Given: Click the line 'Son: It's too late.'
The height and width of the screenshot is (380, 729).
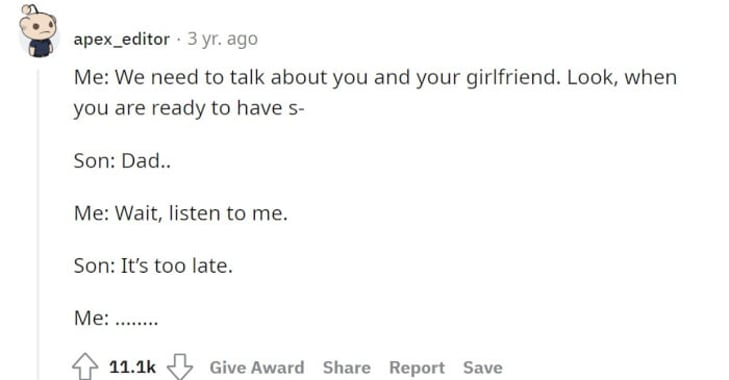Looking at the screenshot, I should point(153,266).
